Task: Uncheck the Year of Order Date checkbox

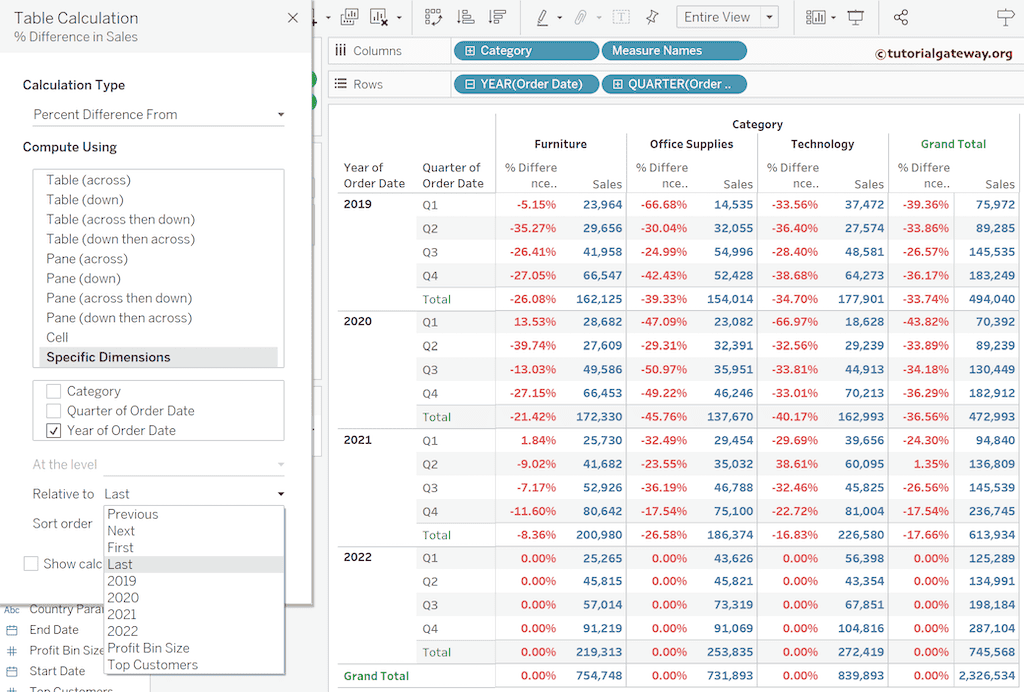Action: click(54, 431)
